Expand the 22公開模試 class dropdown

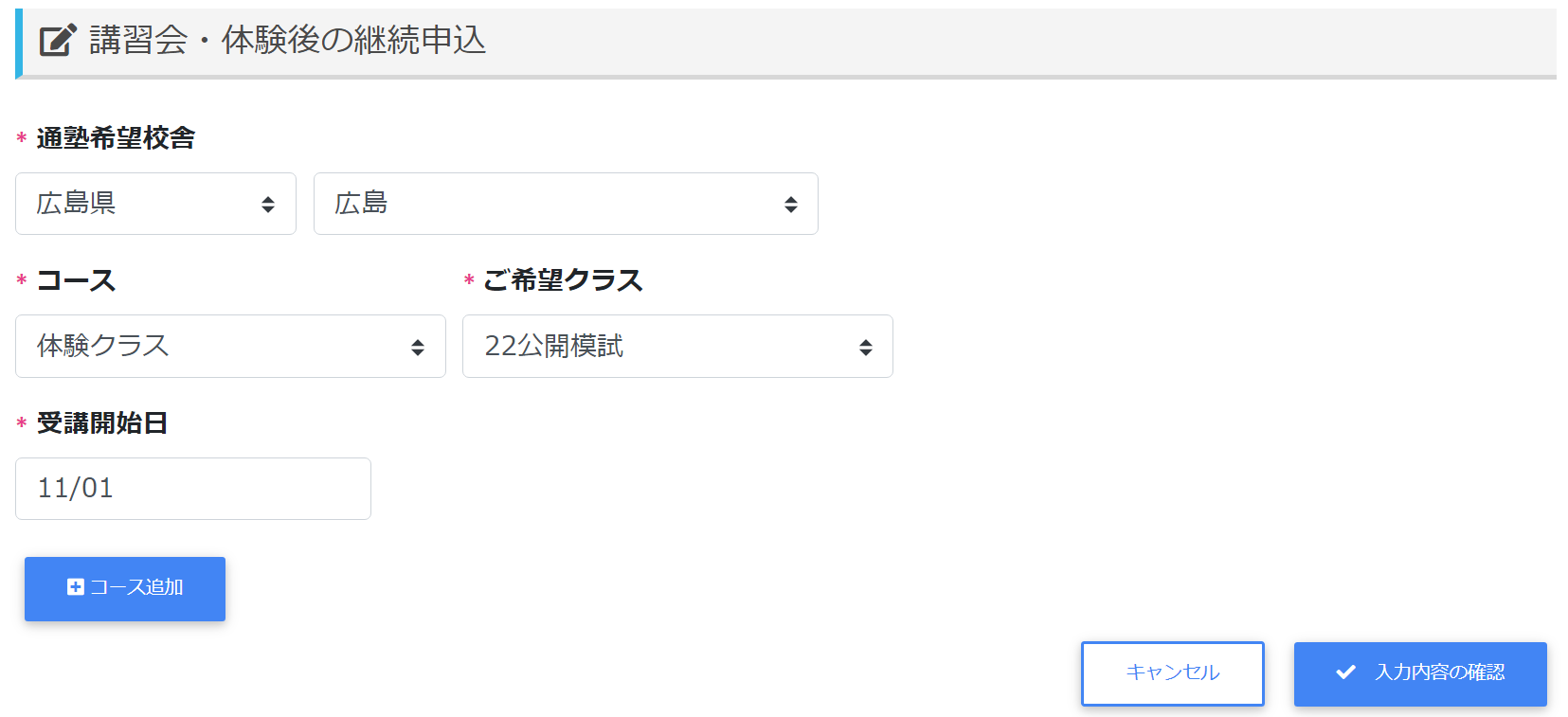pyautogui.click(x=663, y=347)
